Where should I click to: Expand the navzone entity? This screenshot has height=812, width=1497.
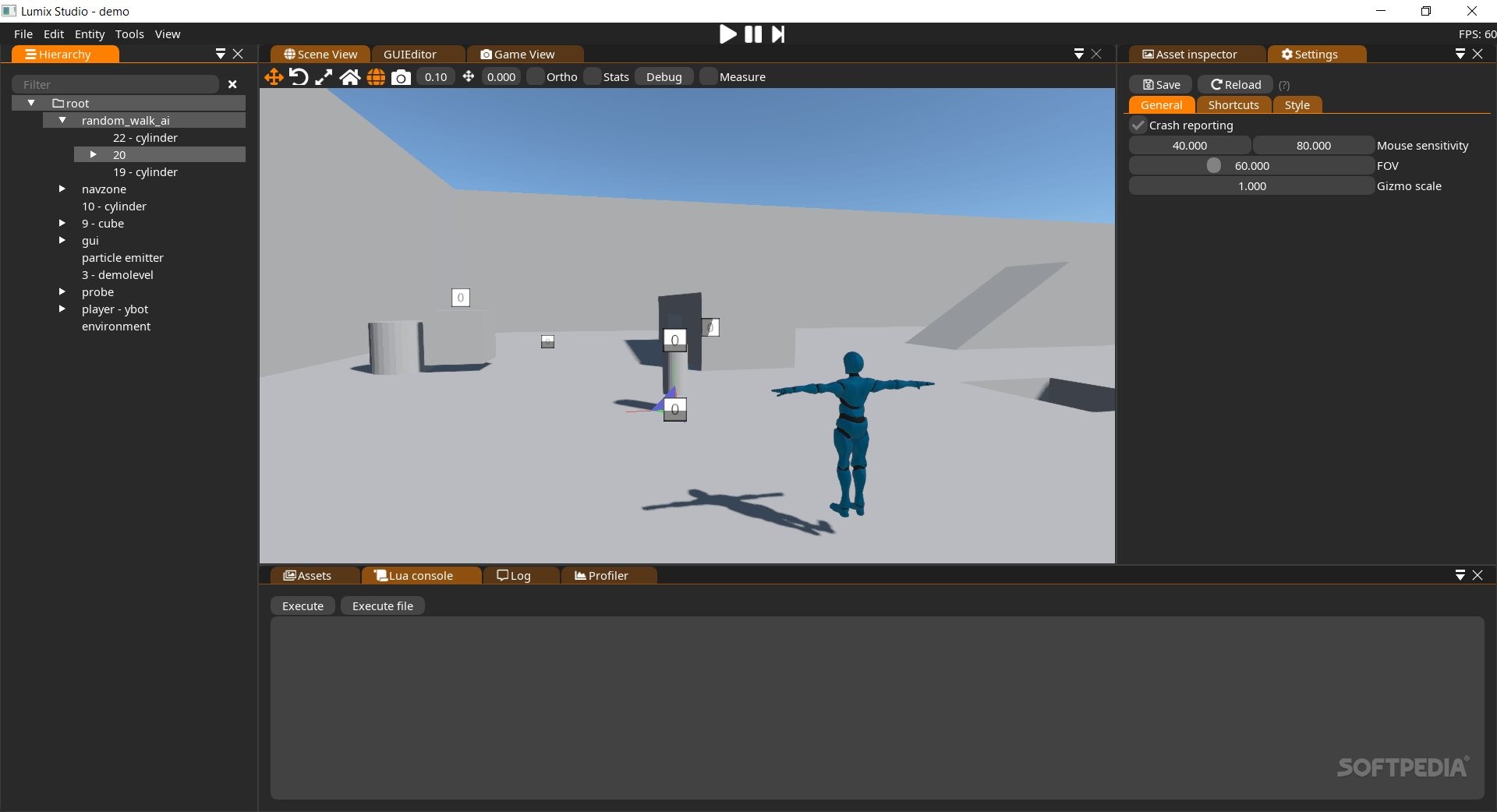point(62,189)
